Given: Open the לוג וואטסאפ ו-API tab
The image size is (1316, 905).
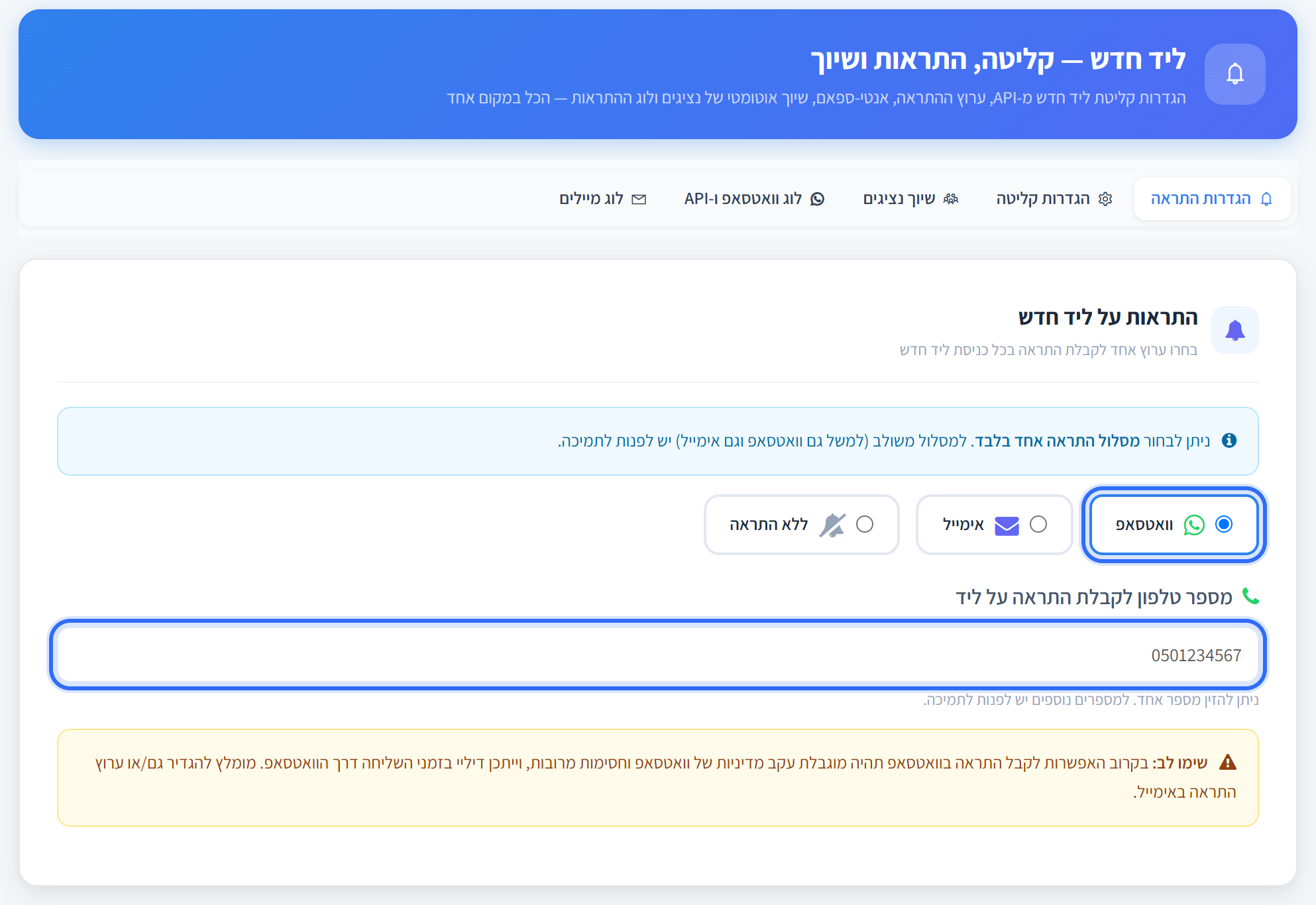Looking at the screenshot, I should [754, 199].
